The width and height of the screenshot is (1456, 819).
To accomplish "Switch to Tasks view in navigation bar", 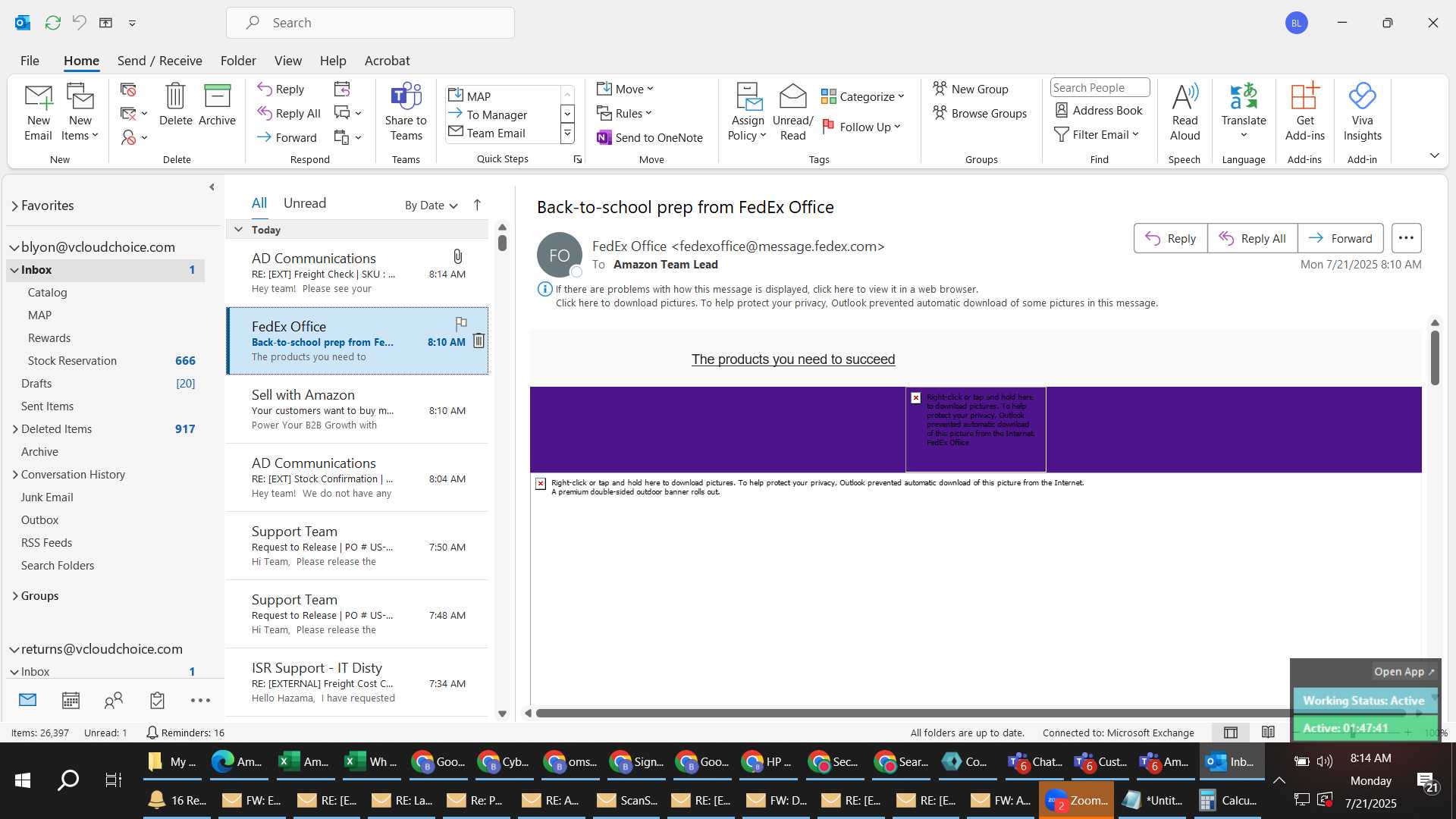I will coord(157,700).
